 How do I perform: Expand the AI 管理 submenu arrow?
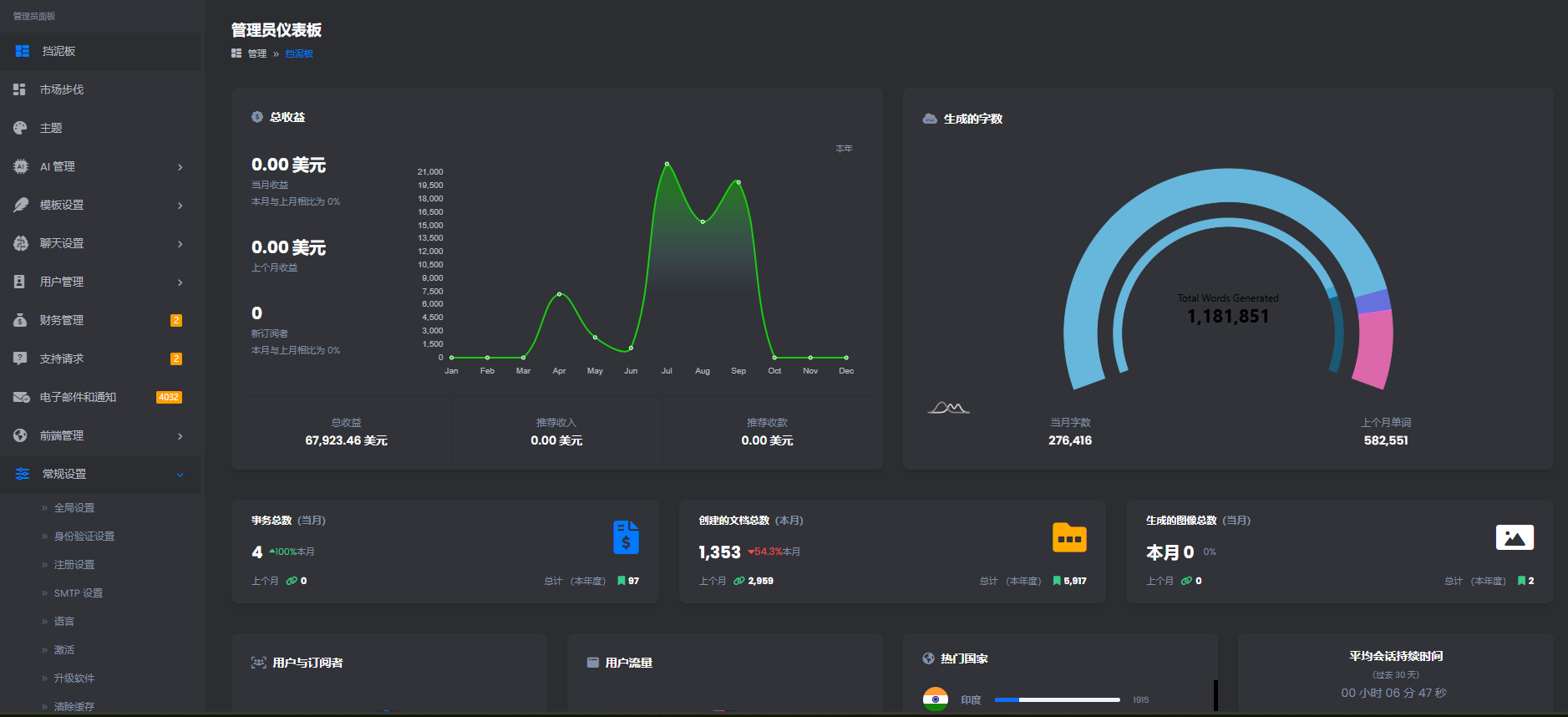180,167
